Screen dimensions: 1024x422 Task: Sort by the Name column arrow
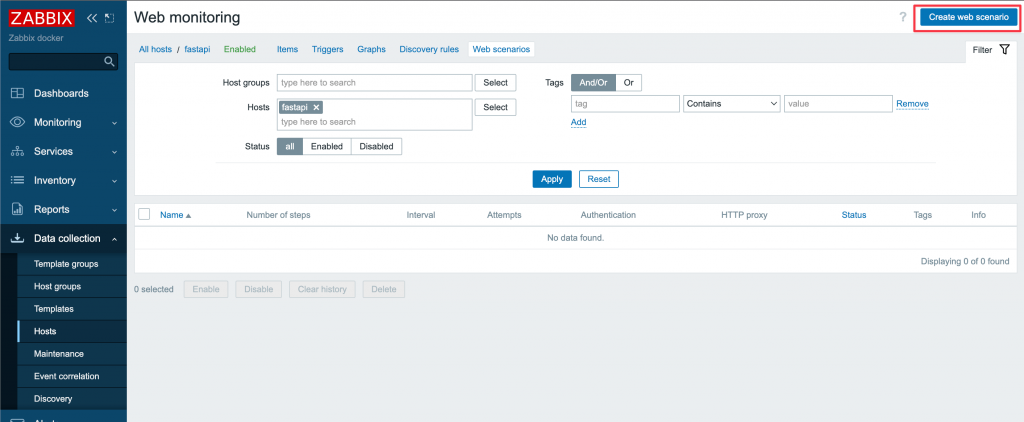pyautogui.click(x=188, y=216)
